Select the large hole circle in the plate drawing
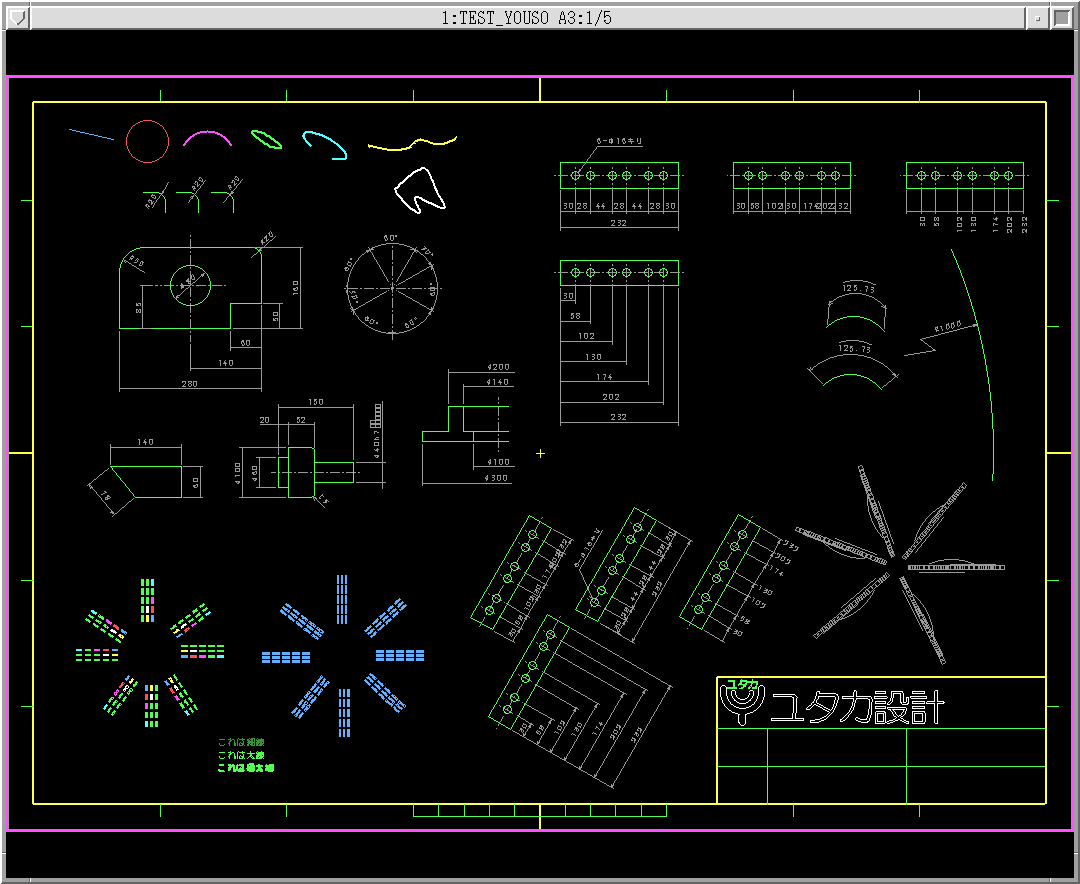 point(191,285)
